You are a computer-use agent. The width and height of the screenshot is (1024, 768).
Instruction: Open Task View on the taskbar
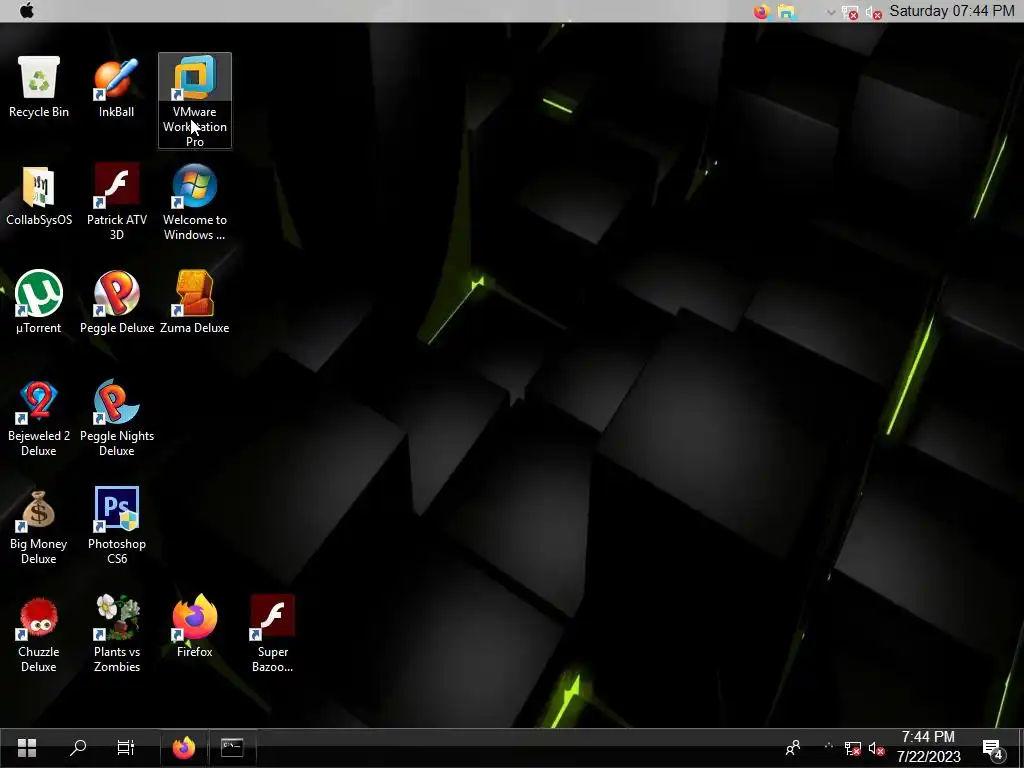(125, 747)
